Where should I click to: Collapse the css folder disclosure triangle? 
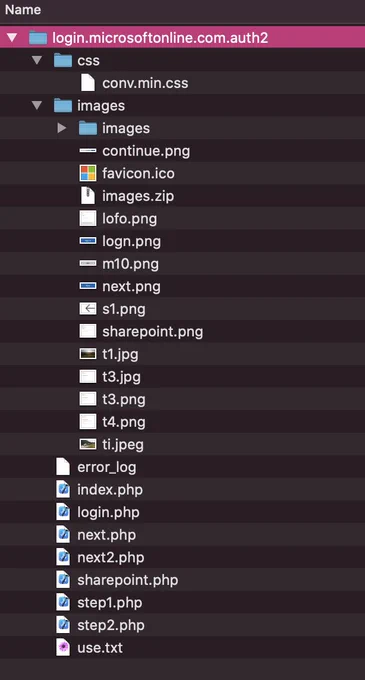click(37, 60)
